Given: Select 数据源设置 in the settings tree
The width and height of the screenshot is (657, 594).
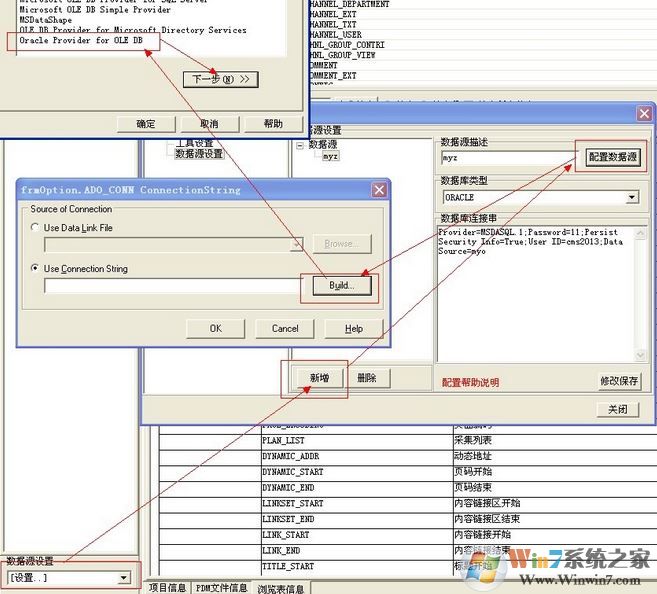Looking at the screenshot, I should coord(199,154).
